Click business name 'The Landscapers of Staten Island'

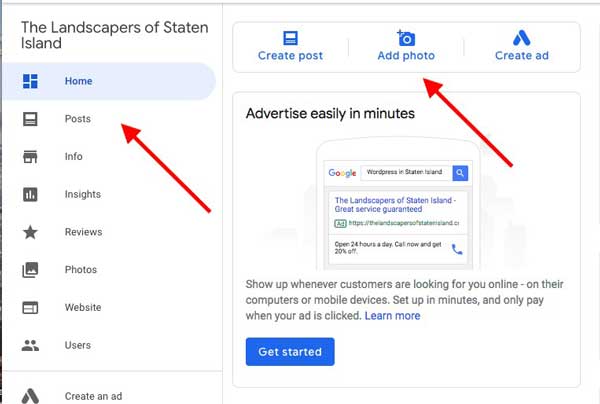[114, 35]
